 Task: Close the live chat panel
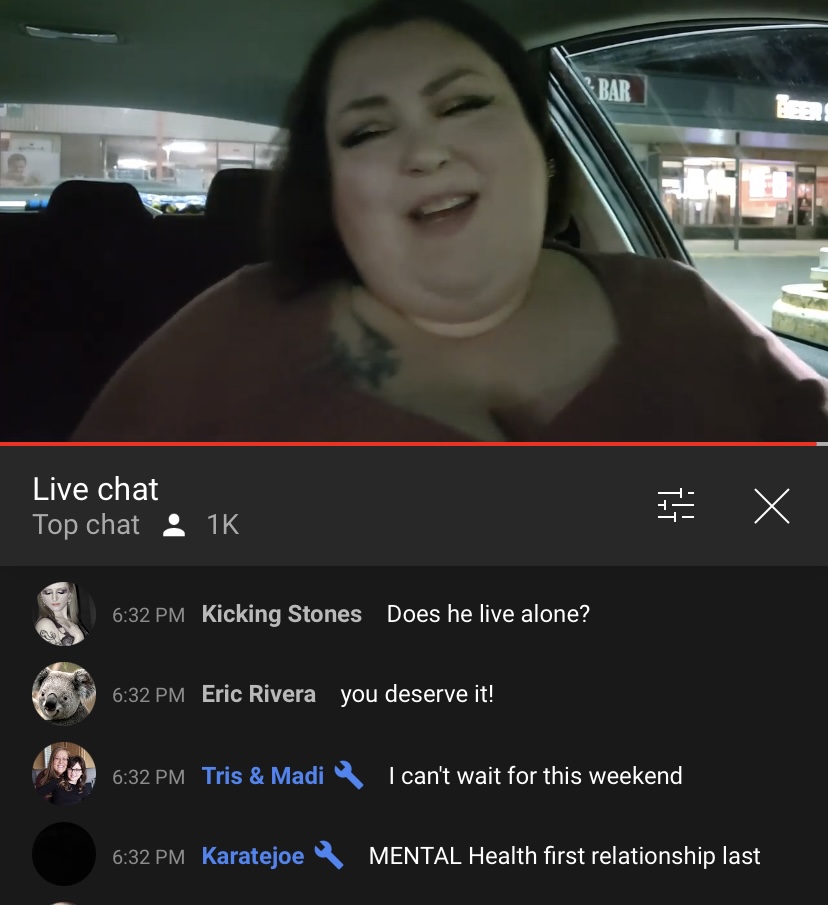point(771,506)
